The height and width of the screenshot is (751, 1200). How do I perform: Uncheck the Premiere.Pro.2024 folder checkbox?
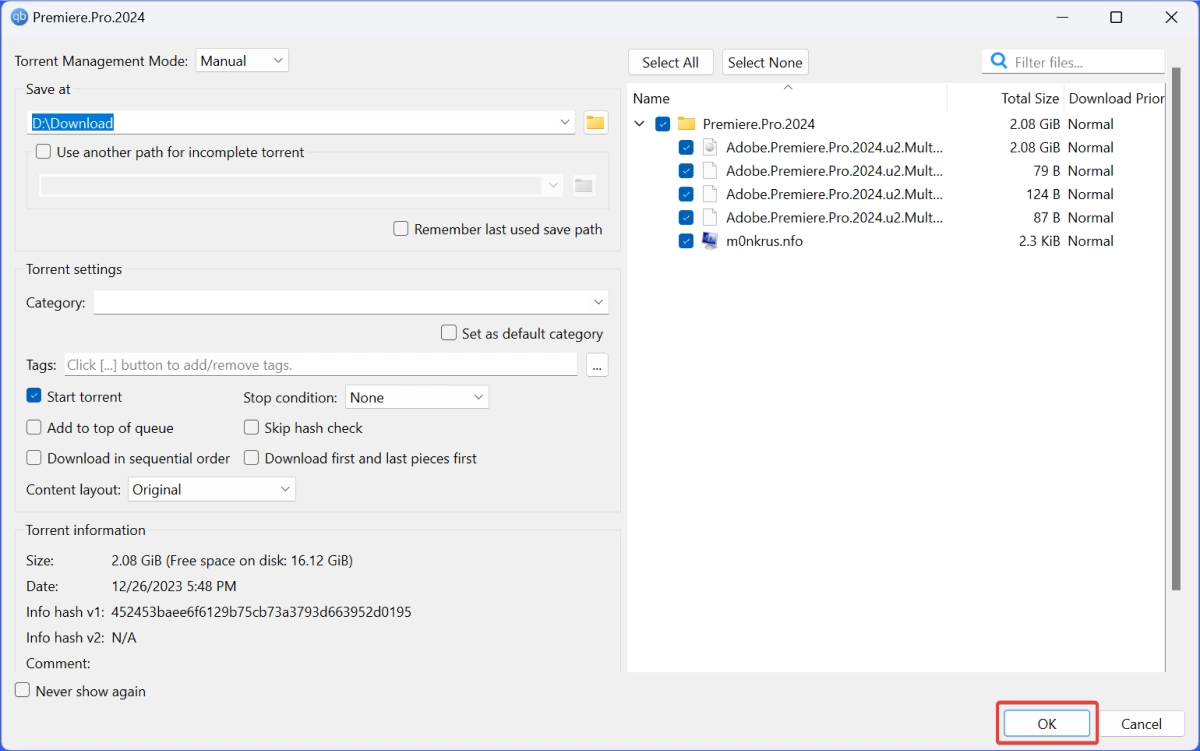[663, 124]
